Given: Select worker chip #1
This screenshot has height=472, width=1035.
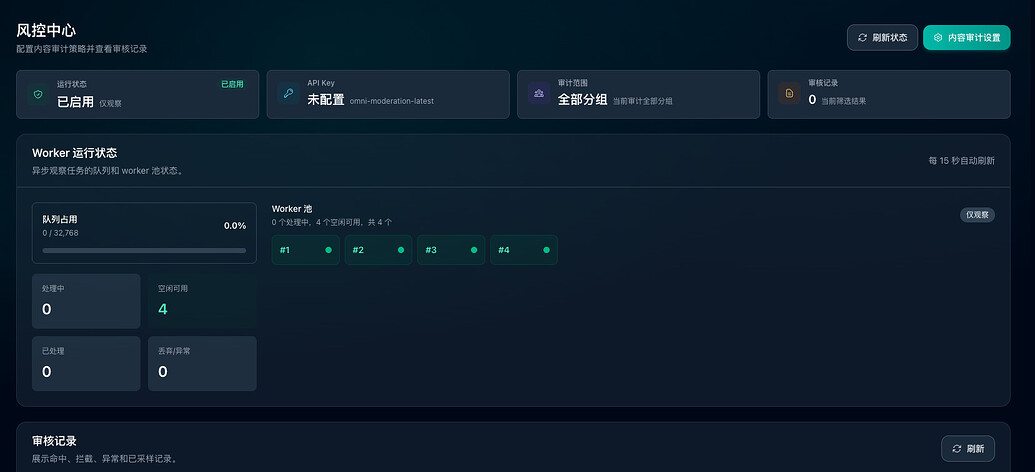Looking at the screenshot, I should pyautogui.click(x=306, y=250).
